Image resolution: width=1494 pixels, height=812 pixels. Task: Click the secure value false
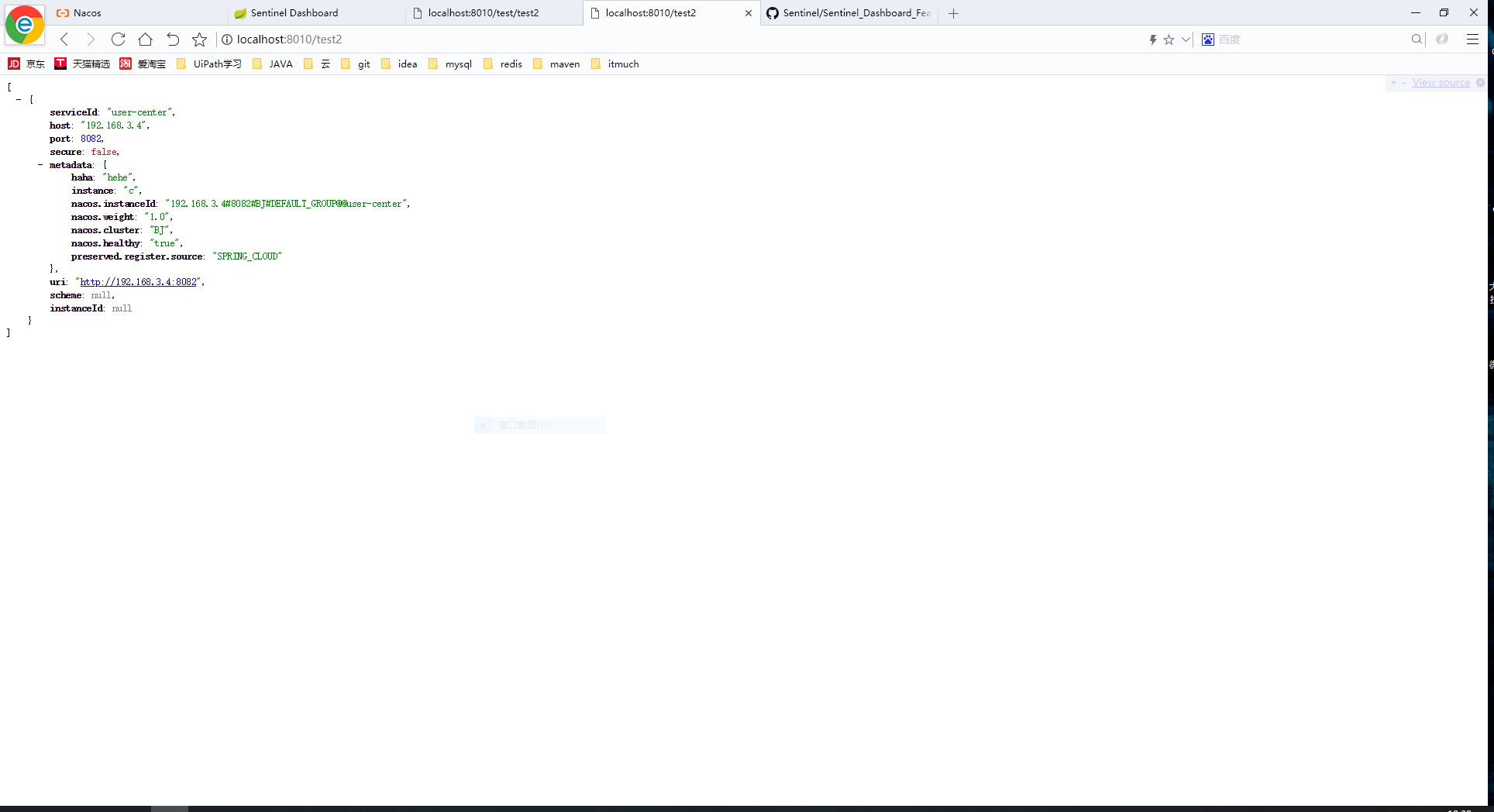pos(104,152)
